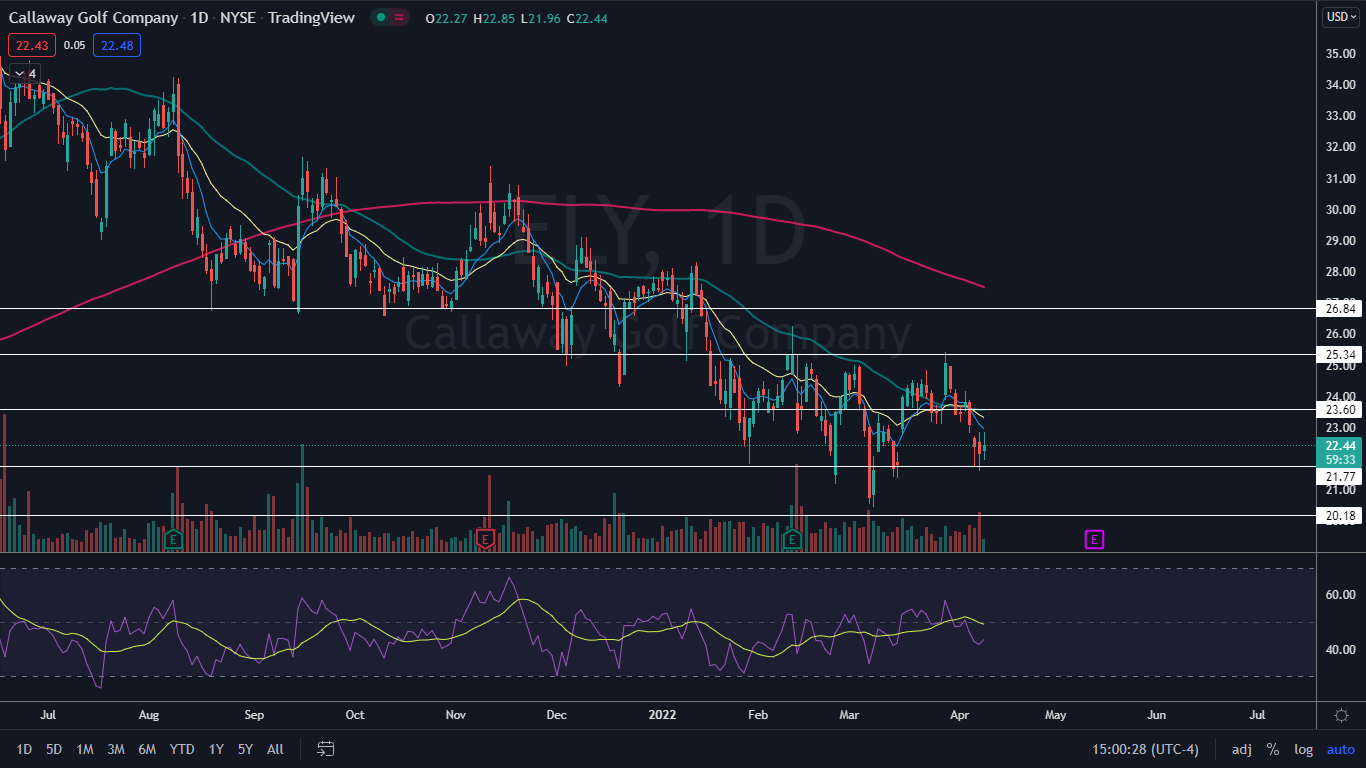Toggle percent scale mode

pyautogui.click(x=1273, y=749)
